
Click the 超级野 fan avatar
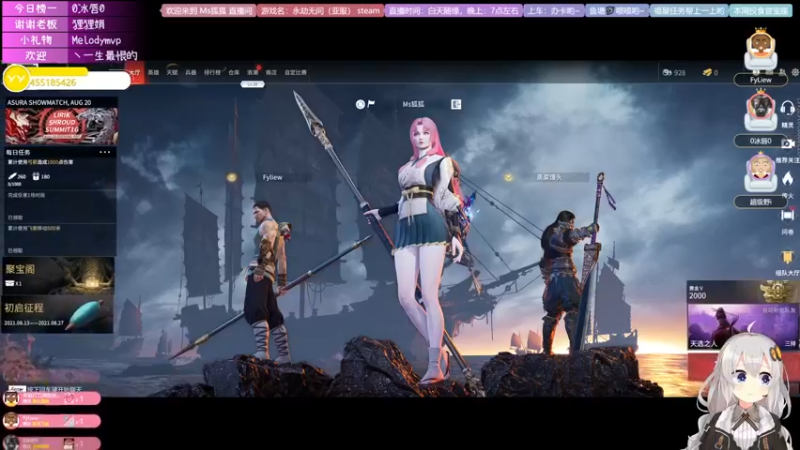pos(760,172)
